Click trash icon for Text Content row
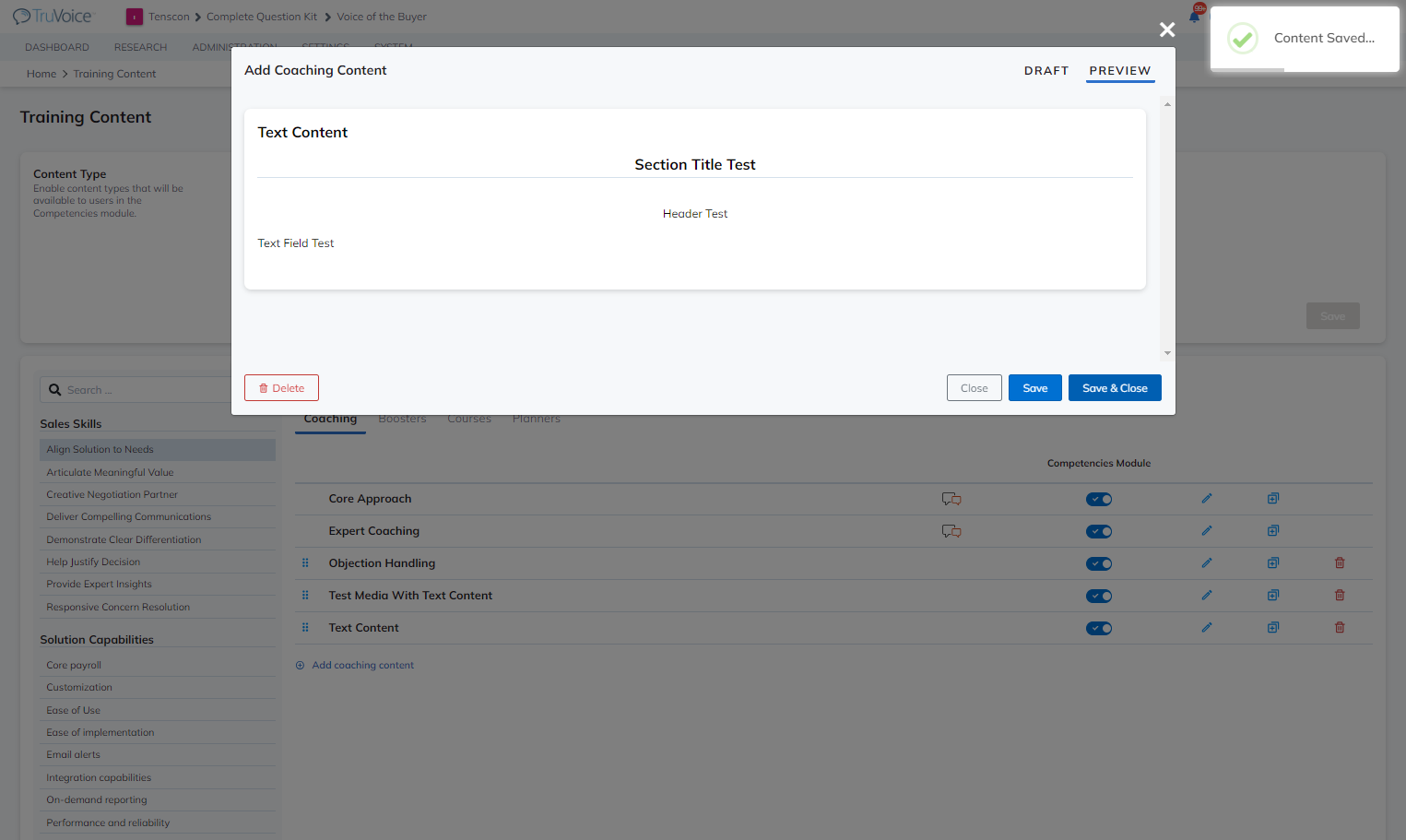 pos(1340,628)
